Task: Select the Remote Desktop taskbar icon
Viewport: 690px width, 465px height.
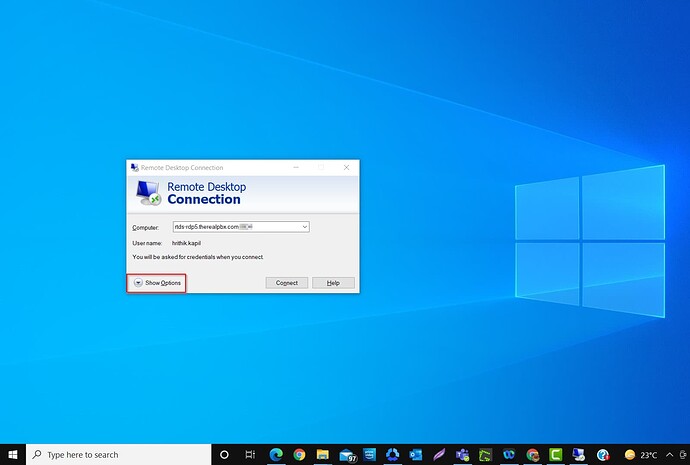Action: click(x=579, y=454)
